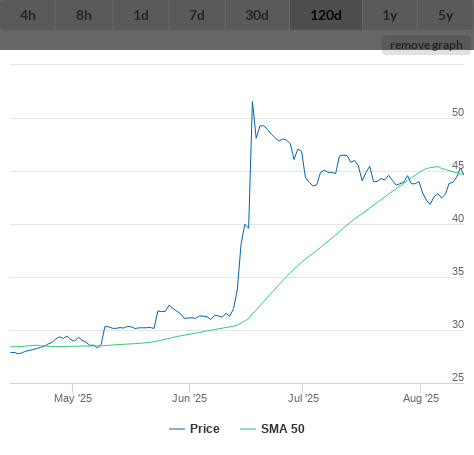Image resolution: width=474 pixels, height=455 pixels.
Task: Choose the 1d range tab
Action: pos(141,15)
